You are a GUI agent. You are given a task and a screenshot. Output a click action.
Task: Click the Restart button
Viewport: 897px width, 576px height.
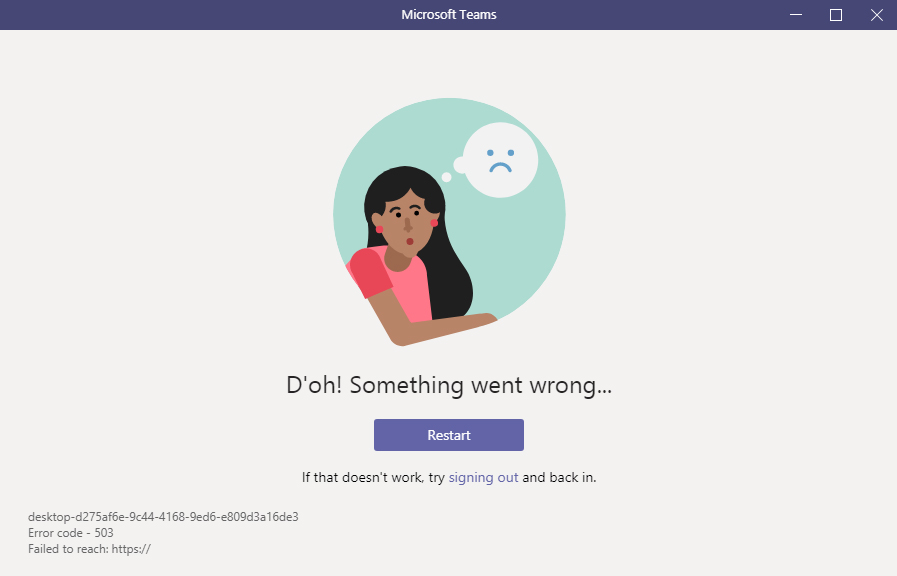[x=448, y=435]
